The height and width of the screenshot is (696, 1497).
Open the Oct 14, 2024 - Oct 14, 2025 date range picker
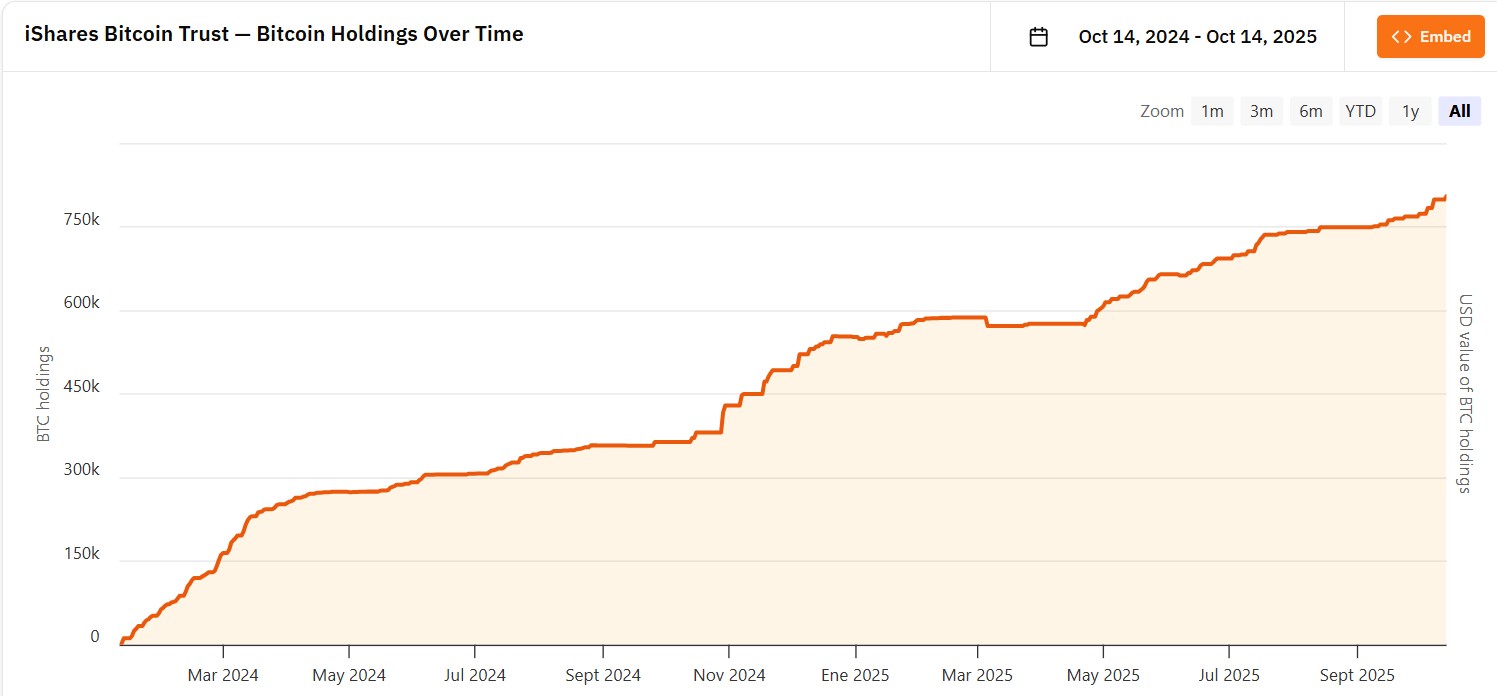(x=1197, y=37)
